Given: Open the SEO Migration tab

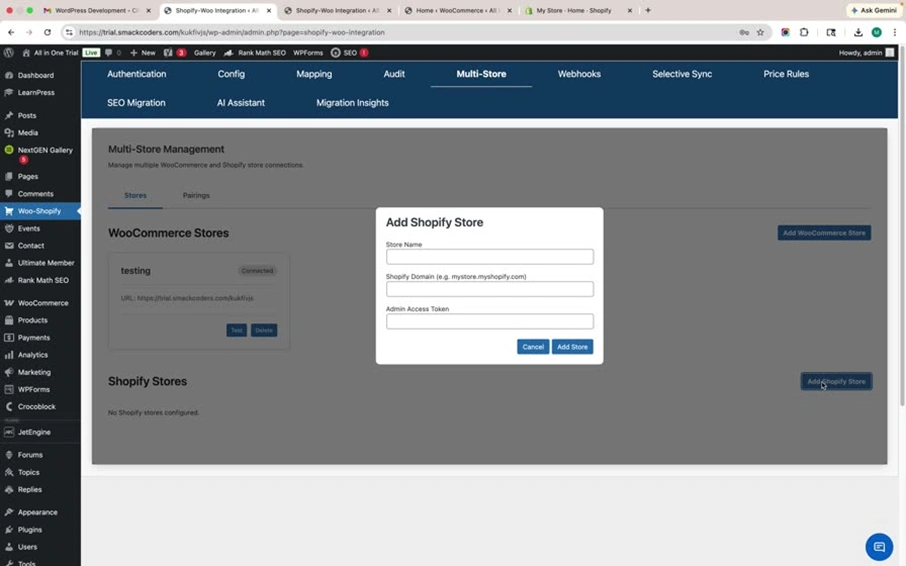Looking at the screenshot, I should [x=136, y=103].
